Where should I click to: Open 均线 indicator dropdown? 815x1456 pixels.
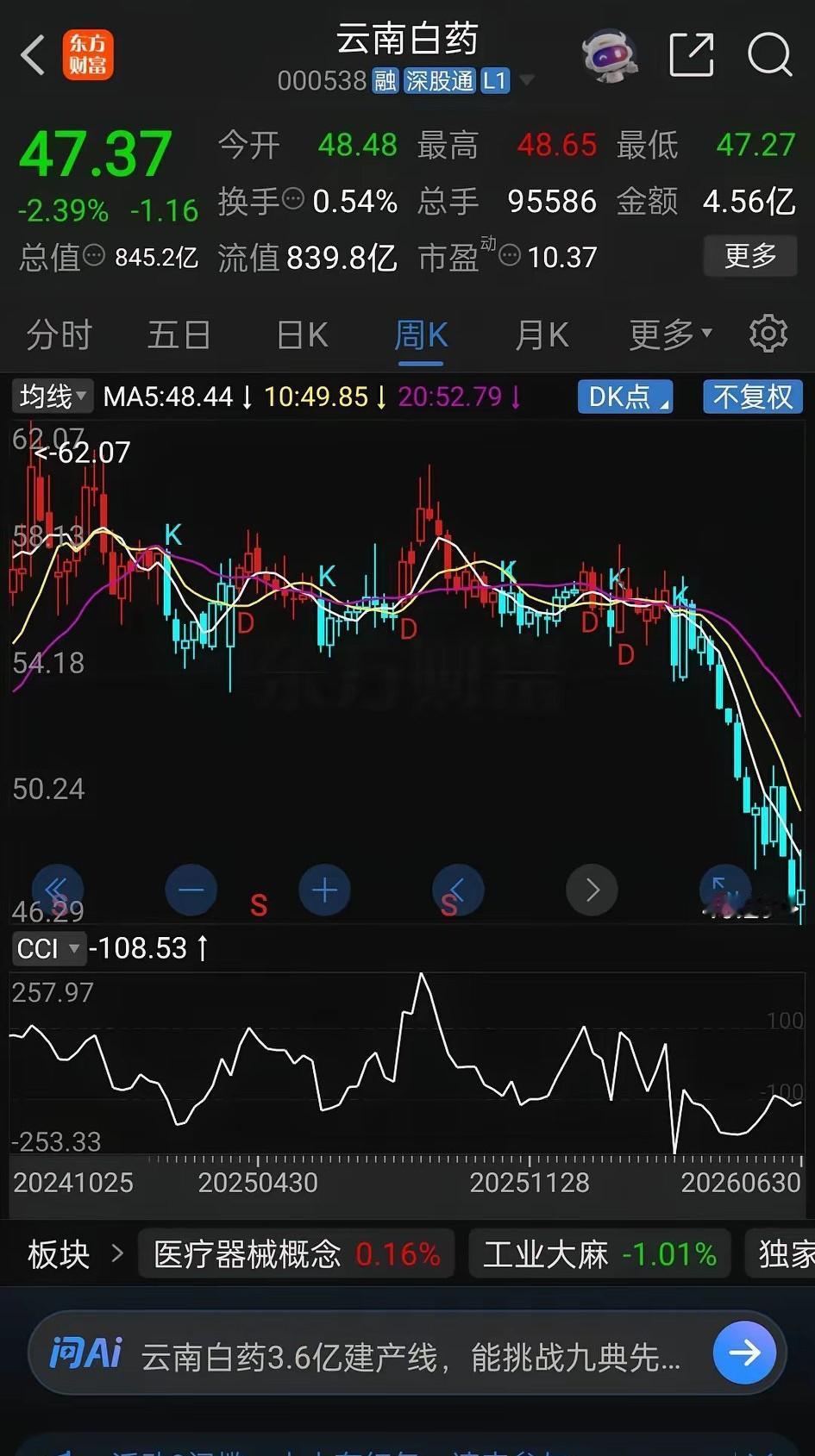(52, 397)
